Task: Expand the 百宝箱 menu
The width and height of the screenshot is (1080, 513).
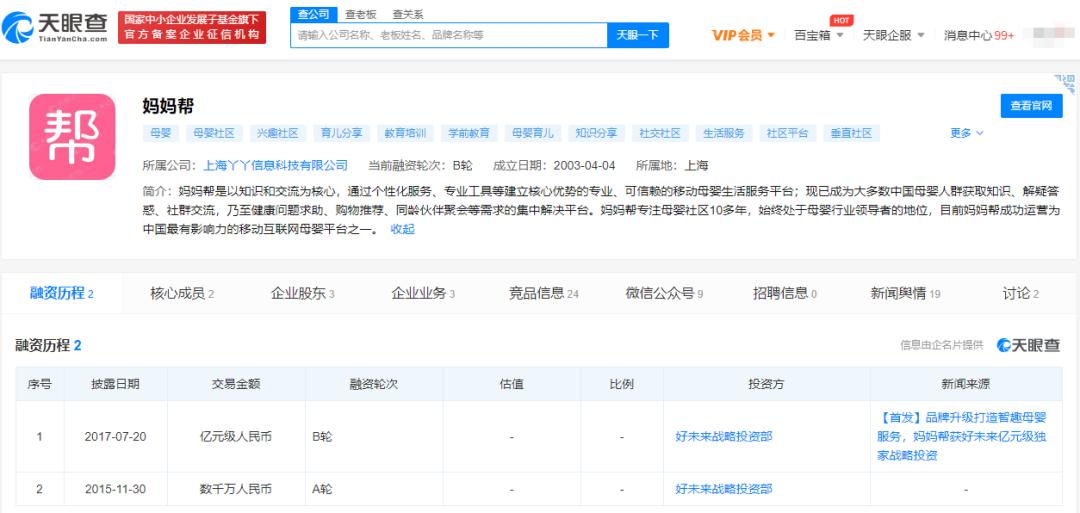Action: [818, 35]
